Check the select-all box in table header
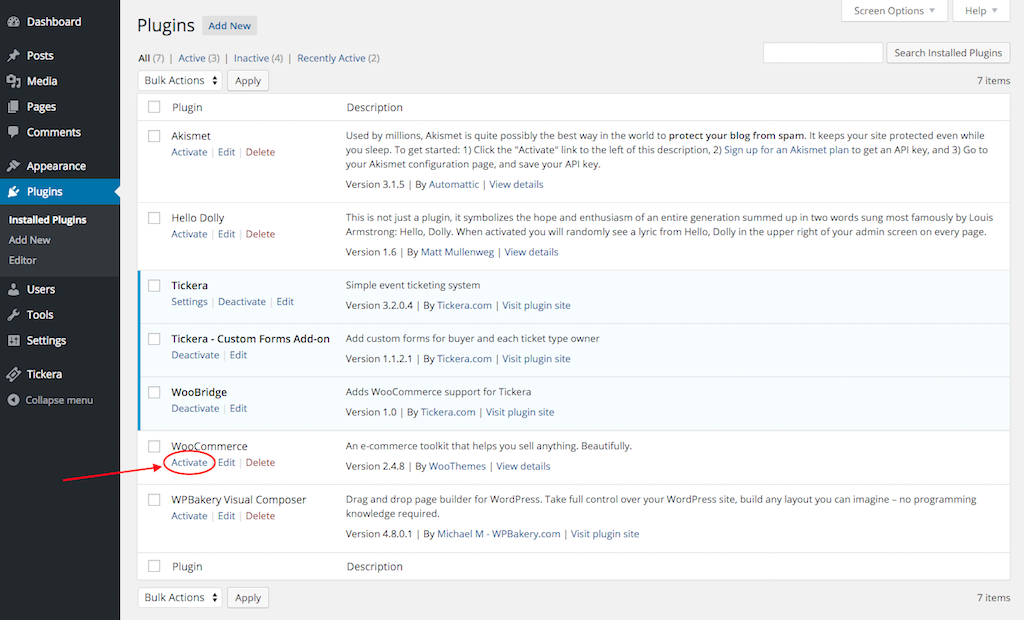The image size is (1024, 620). pyautogui.click(x=154, y=106)
